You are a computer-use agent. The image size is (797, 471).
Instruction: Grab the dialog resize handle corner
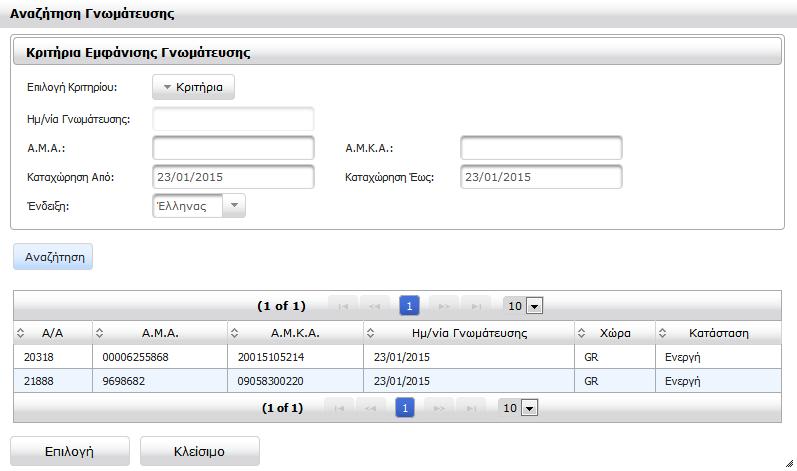(x=789, y=463)
